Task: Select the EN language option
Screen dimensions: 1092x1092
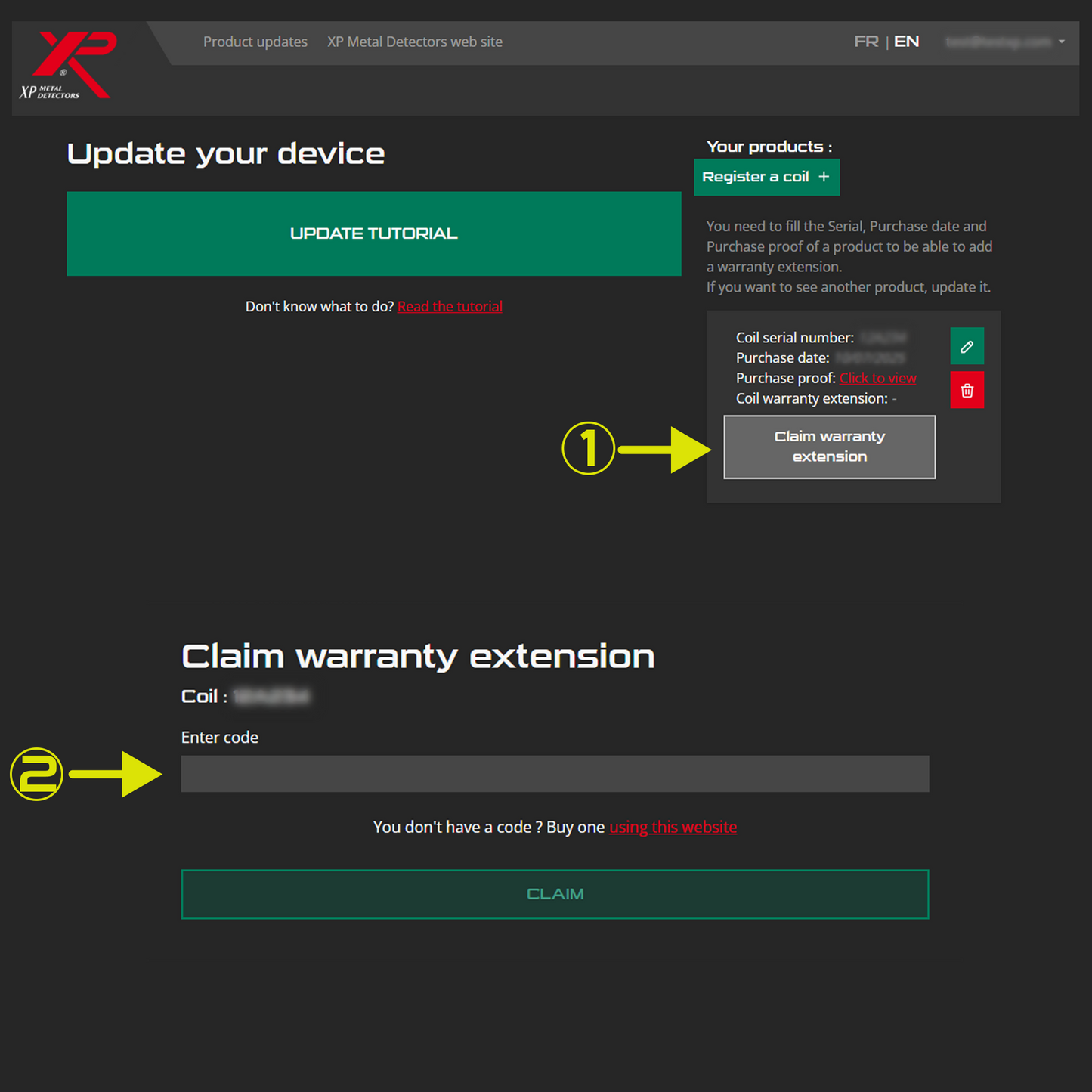Action: tap(906, 42)
